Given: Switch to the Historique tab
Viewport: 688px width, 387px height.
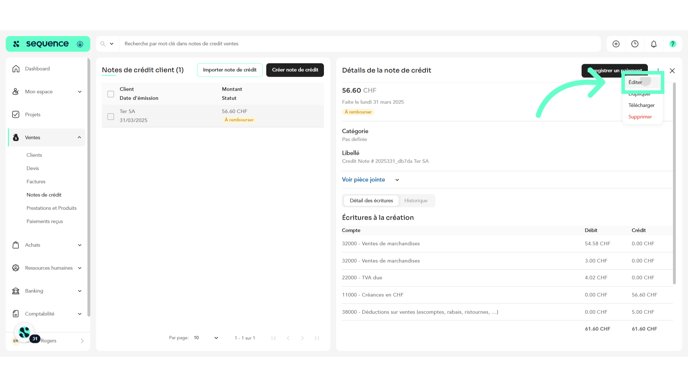Looking at the screenshot, I should click(x=416, y=201).
